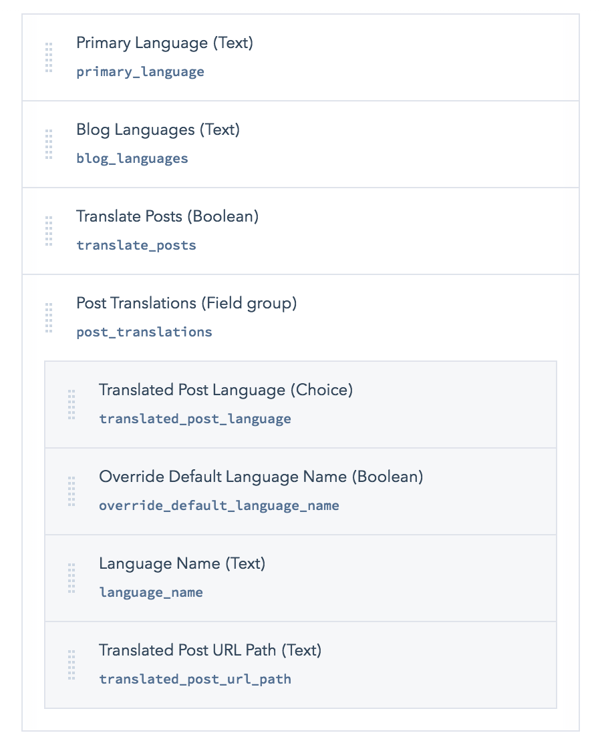Viewport: 600px width, 749px height.
Task: Open the Primary Language (Text) field
Action: (164, 43)
